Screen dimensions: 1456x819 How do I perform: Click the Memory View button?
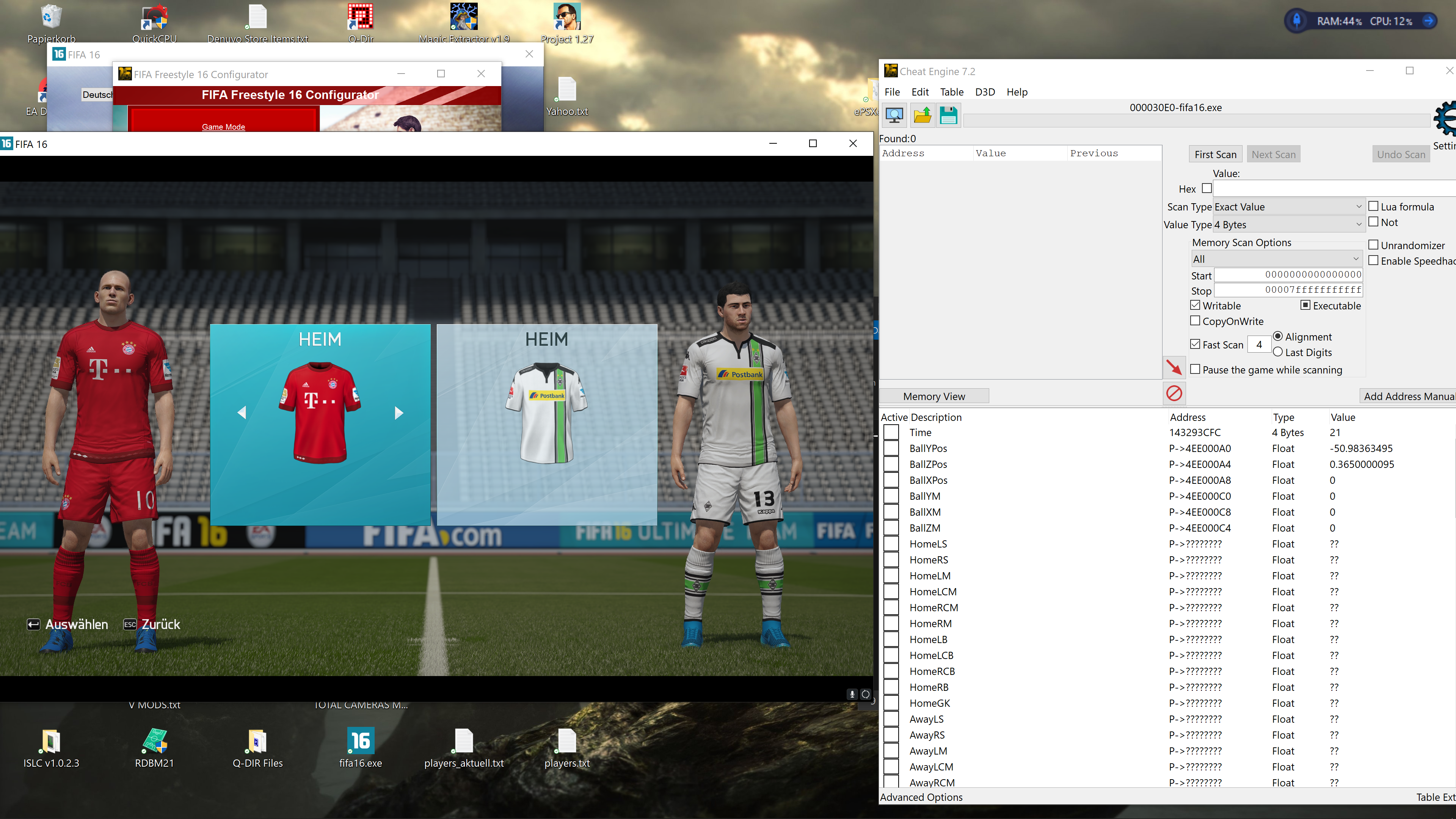click(934, 396)
